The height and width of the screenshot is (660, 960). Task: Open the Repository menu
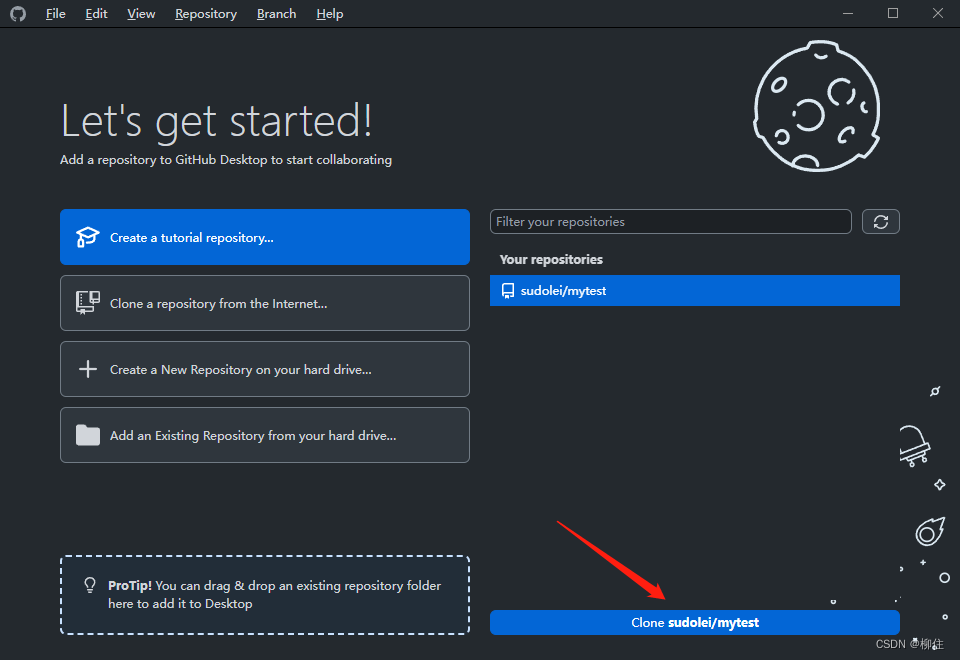[206, 13]
